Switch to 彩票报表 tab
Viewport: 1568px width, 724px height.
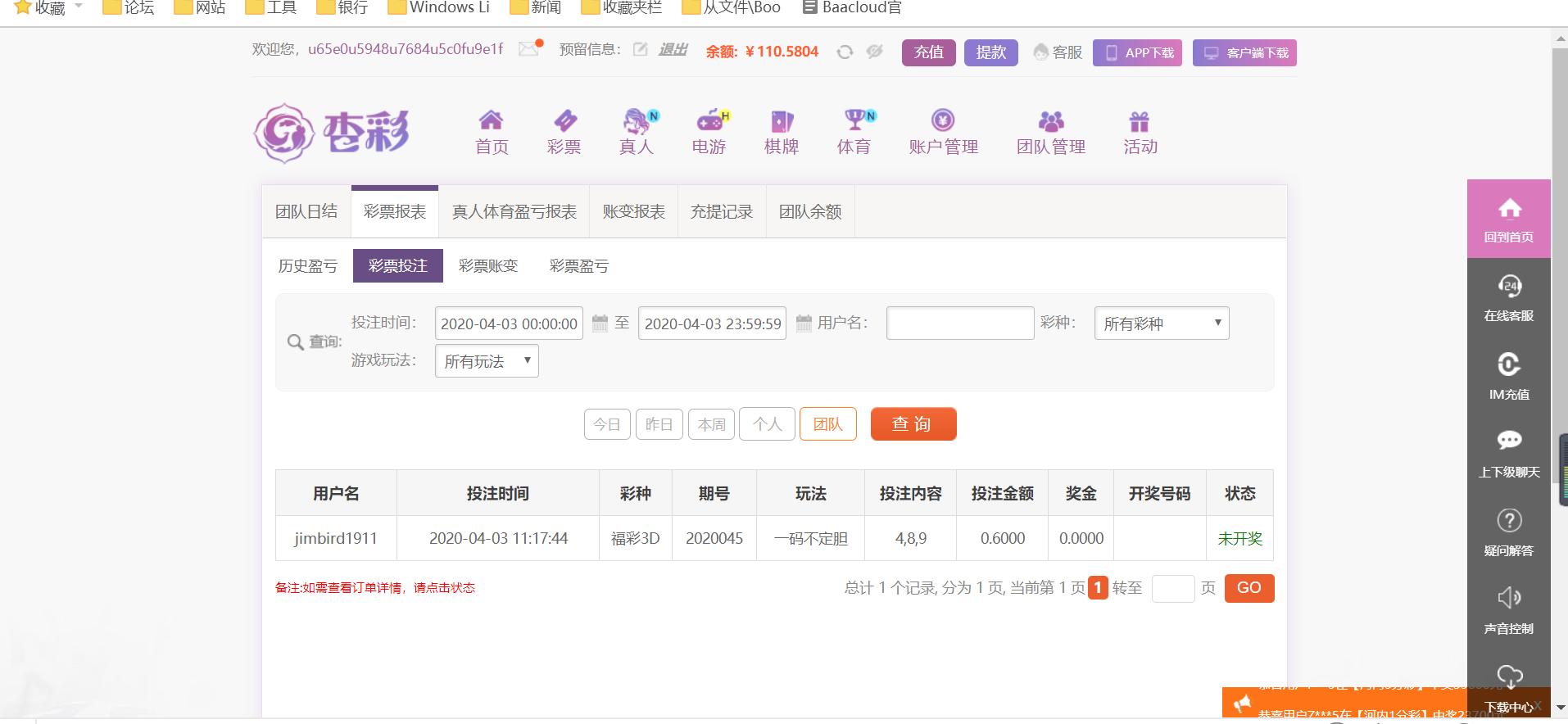pyautogui.click(x=395, y=211)
